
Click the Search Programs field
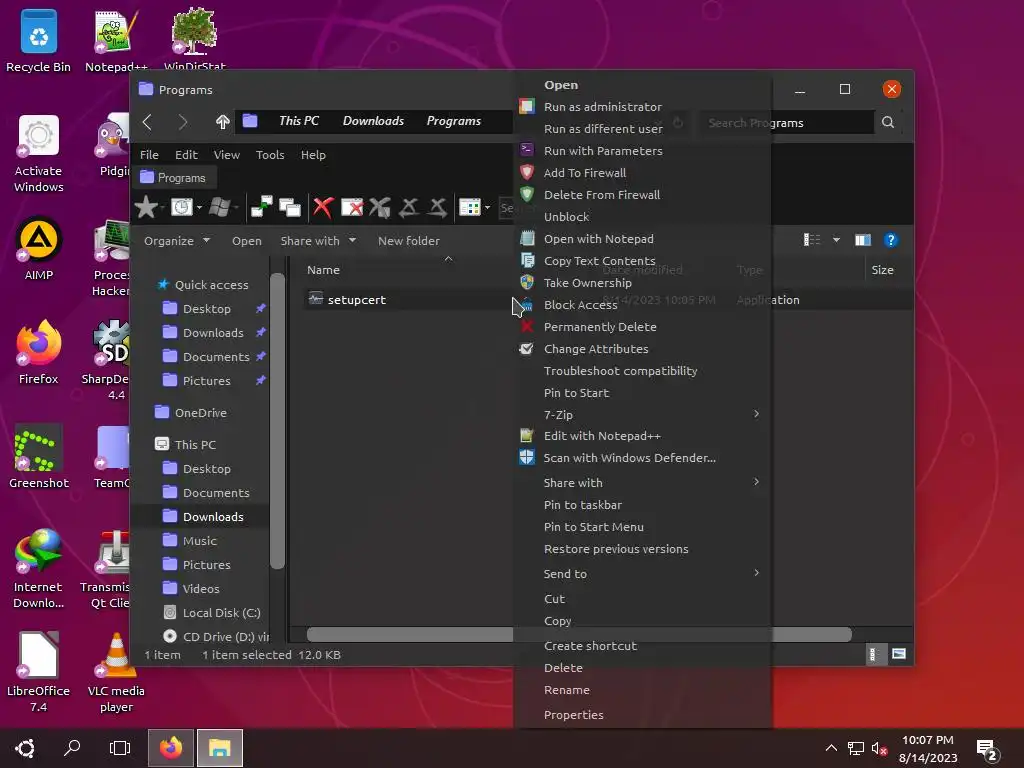787,122
